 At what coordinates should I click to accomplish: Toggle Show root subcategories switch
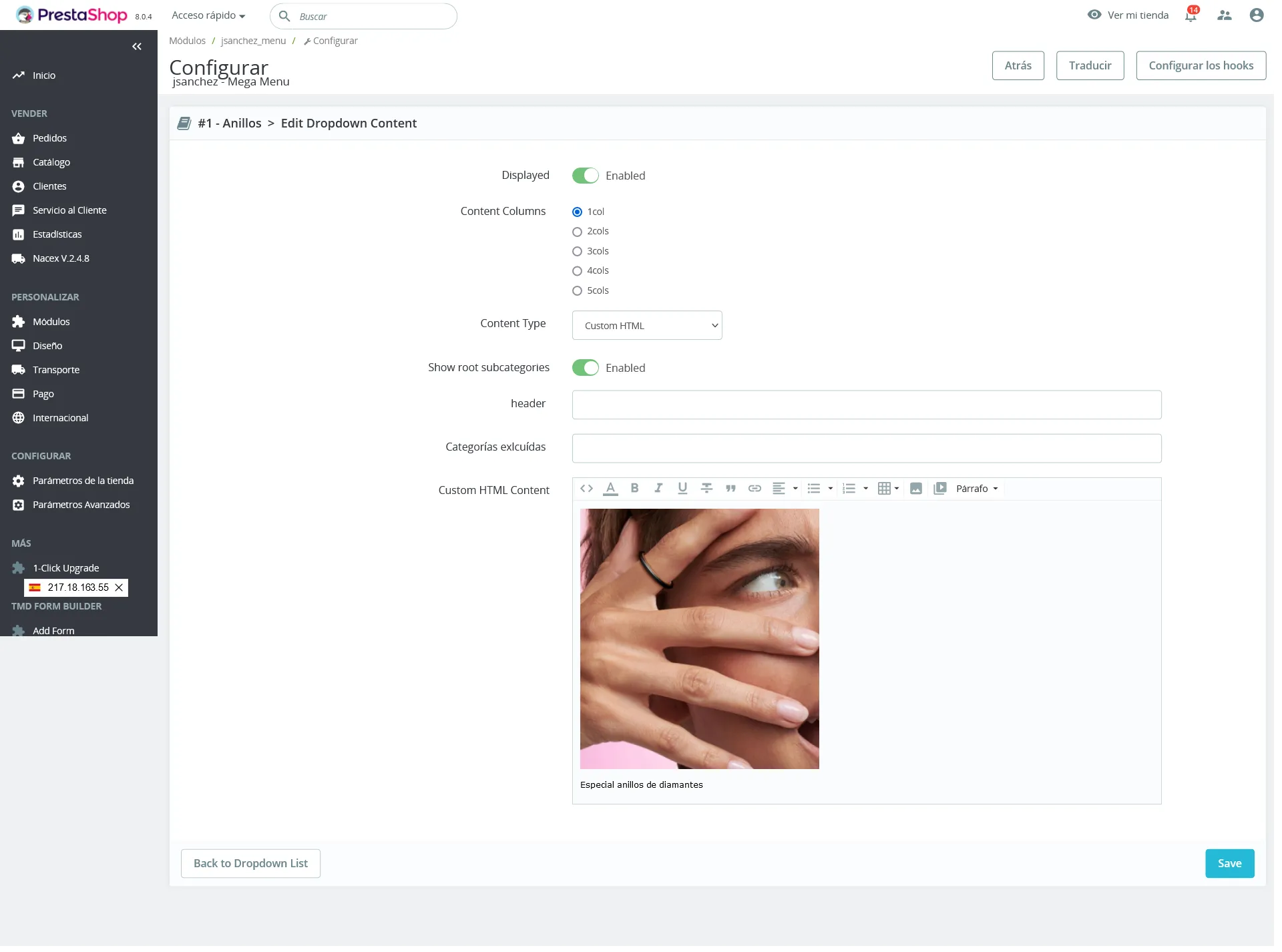pos(586,368)
